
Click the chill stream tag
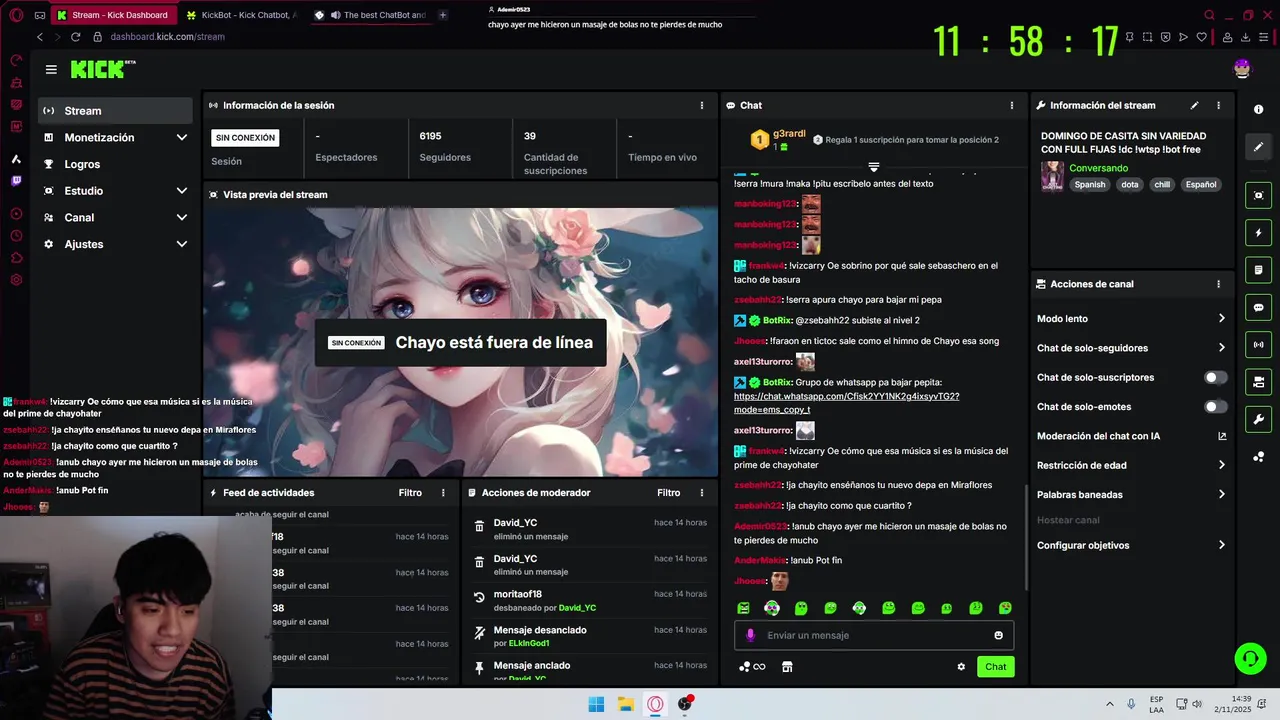pos(1162,185)
